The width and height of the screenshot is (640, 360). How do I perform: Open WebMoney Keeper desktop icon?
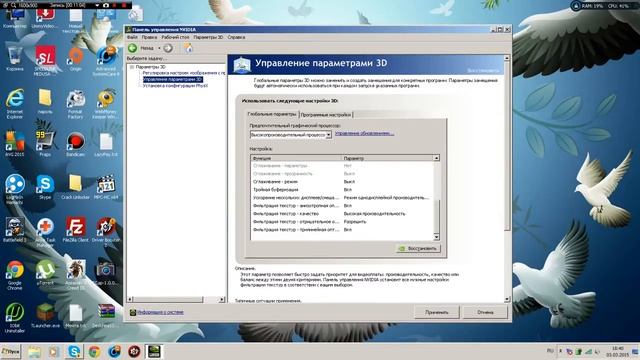click(x=106, y=104)
